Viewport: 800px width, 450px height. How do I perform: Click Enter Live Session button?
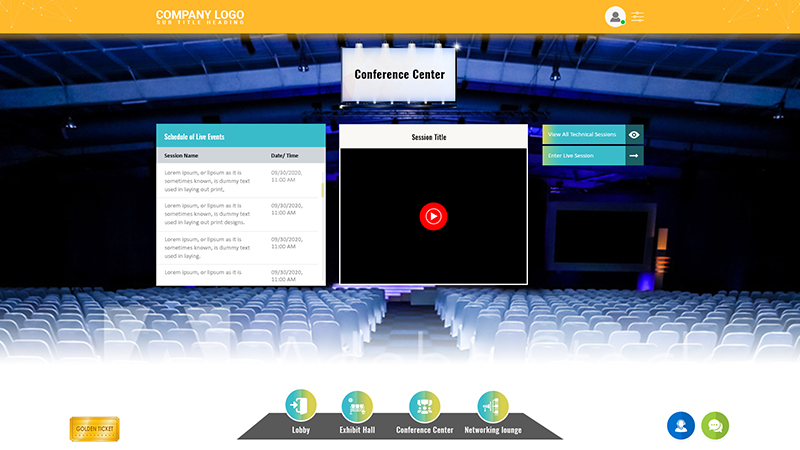[x=583, y=156]
